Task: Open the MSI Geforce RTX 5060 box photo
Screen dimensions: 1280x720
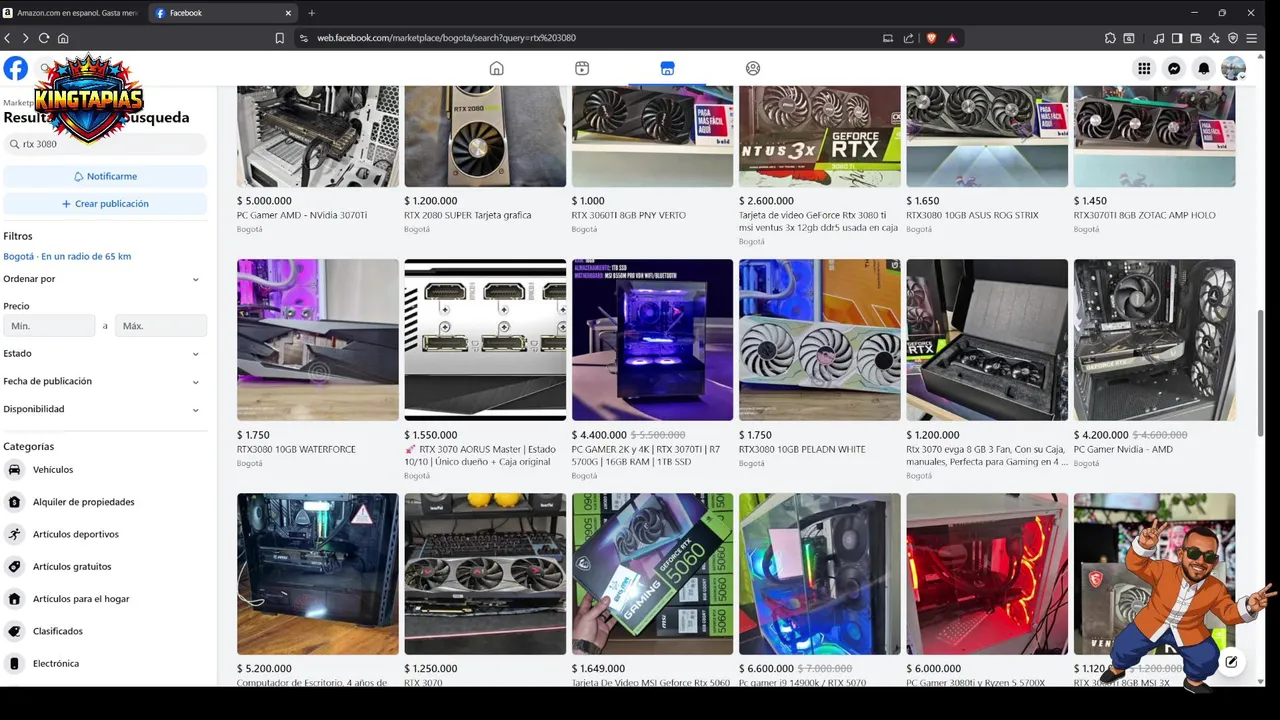Action: click(652, 574)
